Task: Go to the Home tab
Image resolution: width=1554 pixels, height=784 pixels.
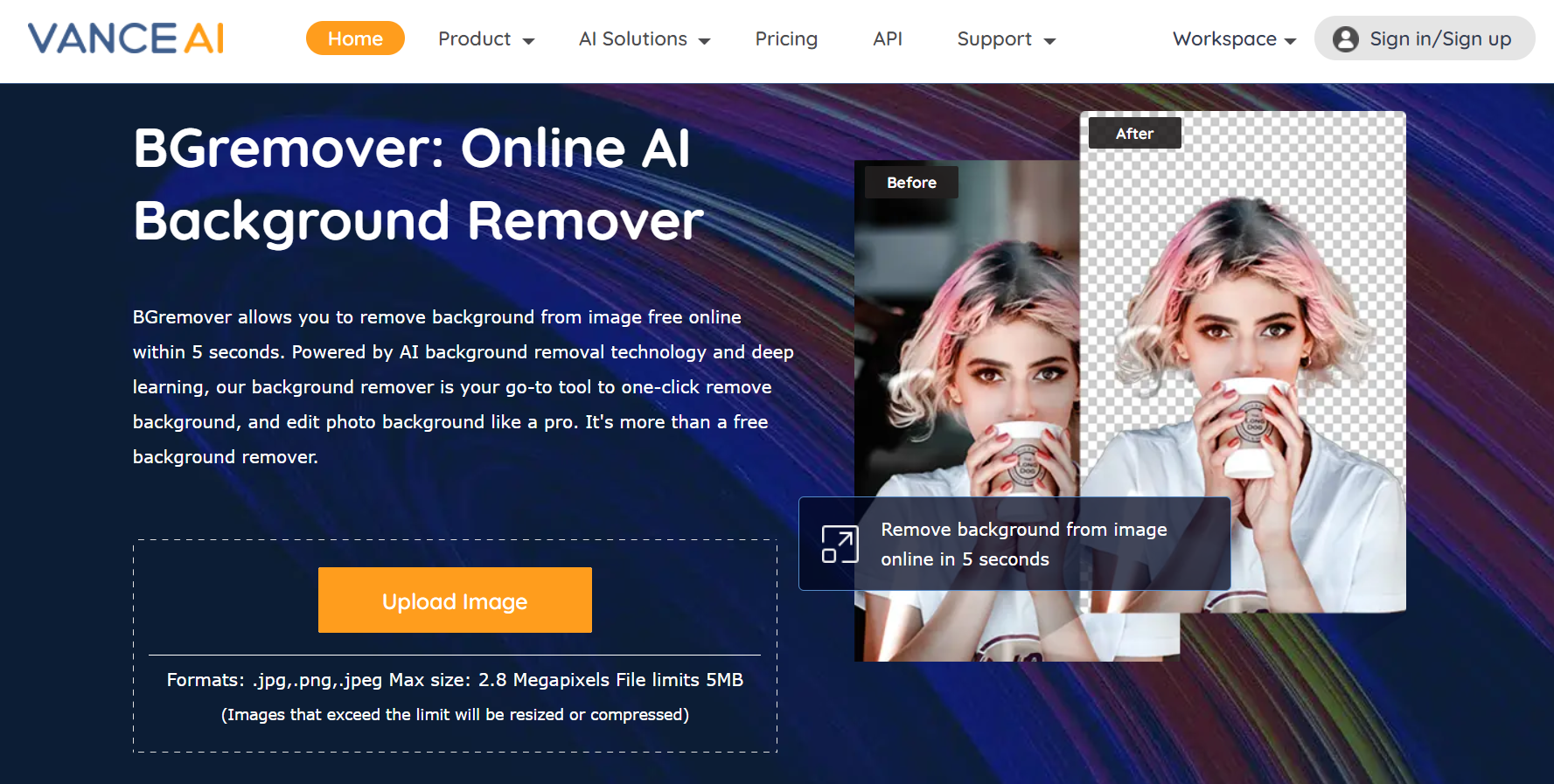Action: pyautogui.click(x=355, y=38)
